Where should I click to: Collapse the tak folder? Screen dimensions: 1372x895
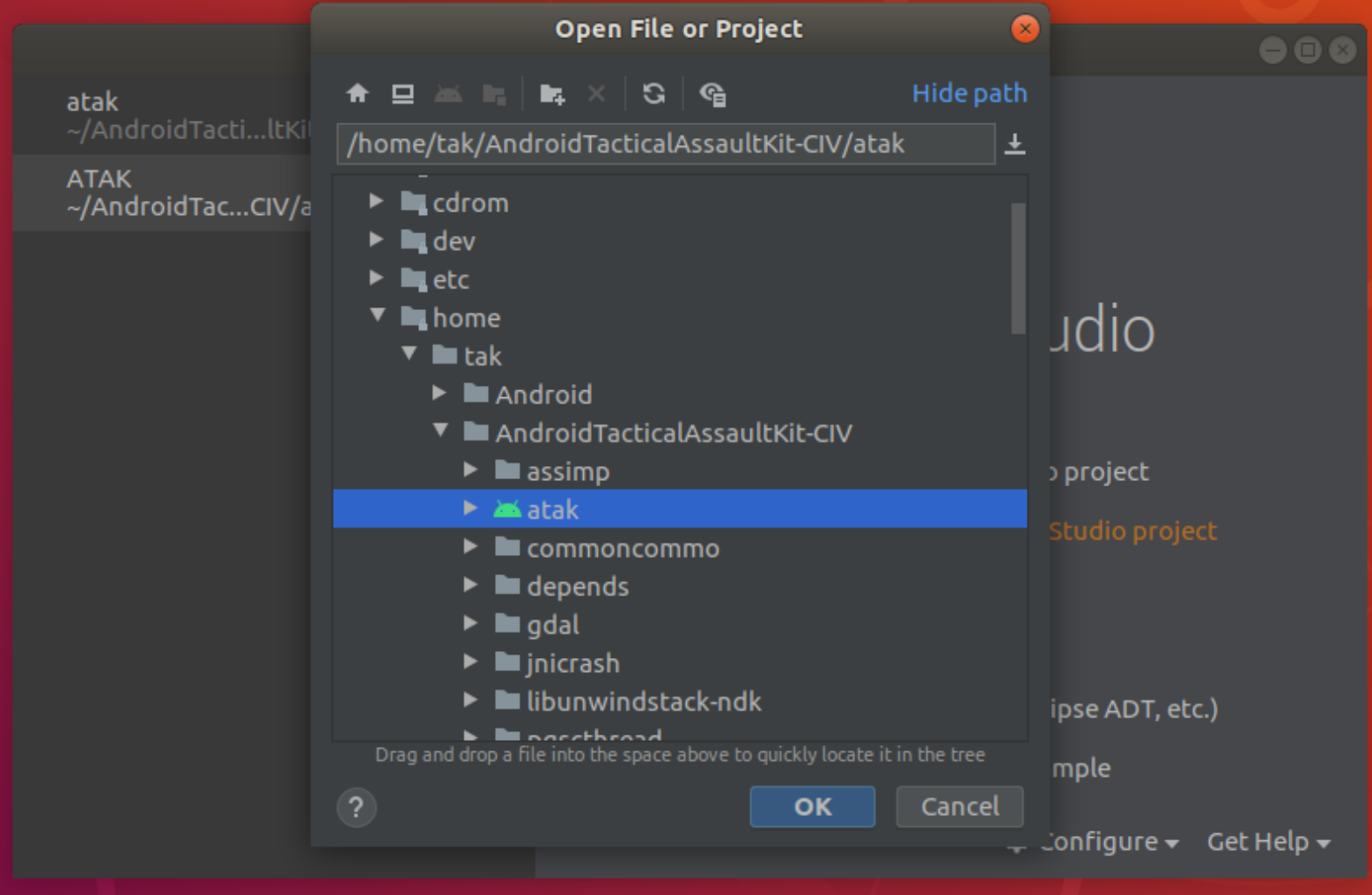coord(409,354)
